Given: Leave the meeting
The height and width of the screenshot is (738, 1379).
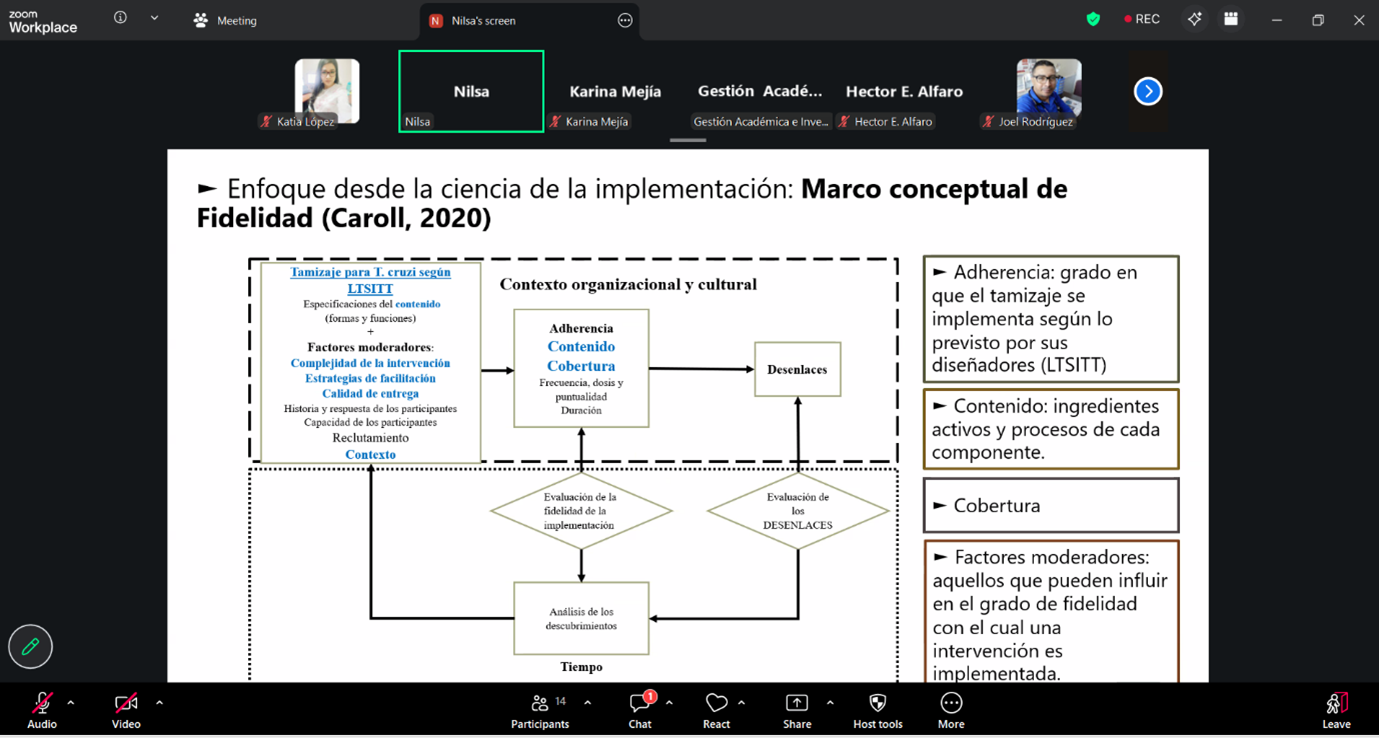Looking at the screenshot, I should click(1336, 710).
